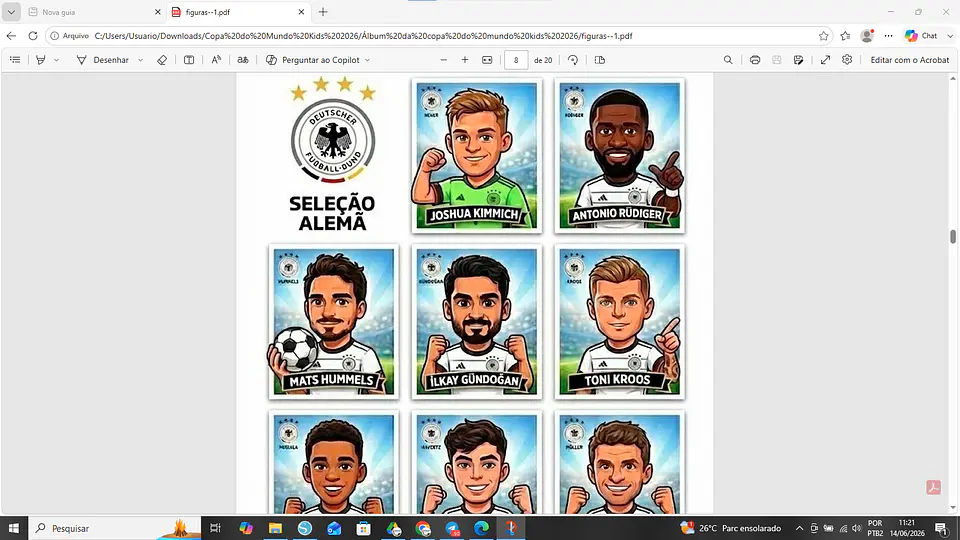Viewport: 960px width, 540px height.
Task: Open the browser profile avatar
Action: (867, 36)
